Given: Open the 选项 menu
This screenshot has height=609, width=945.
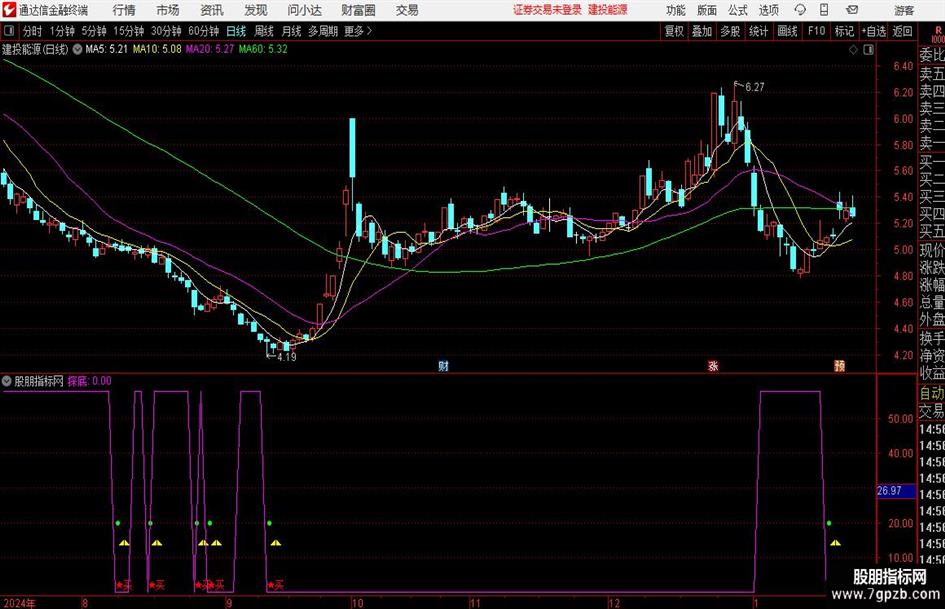Looking at the screenshot, I should (768, 10).
